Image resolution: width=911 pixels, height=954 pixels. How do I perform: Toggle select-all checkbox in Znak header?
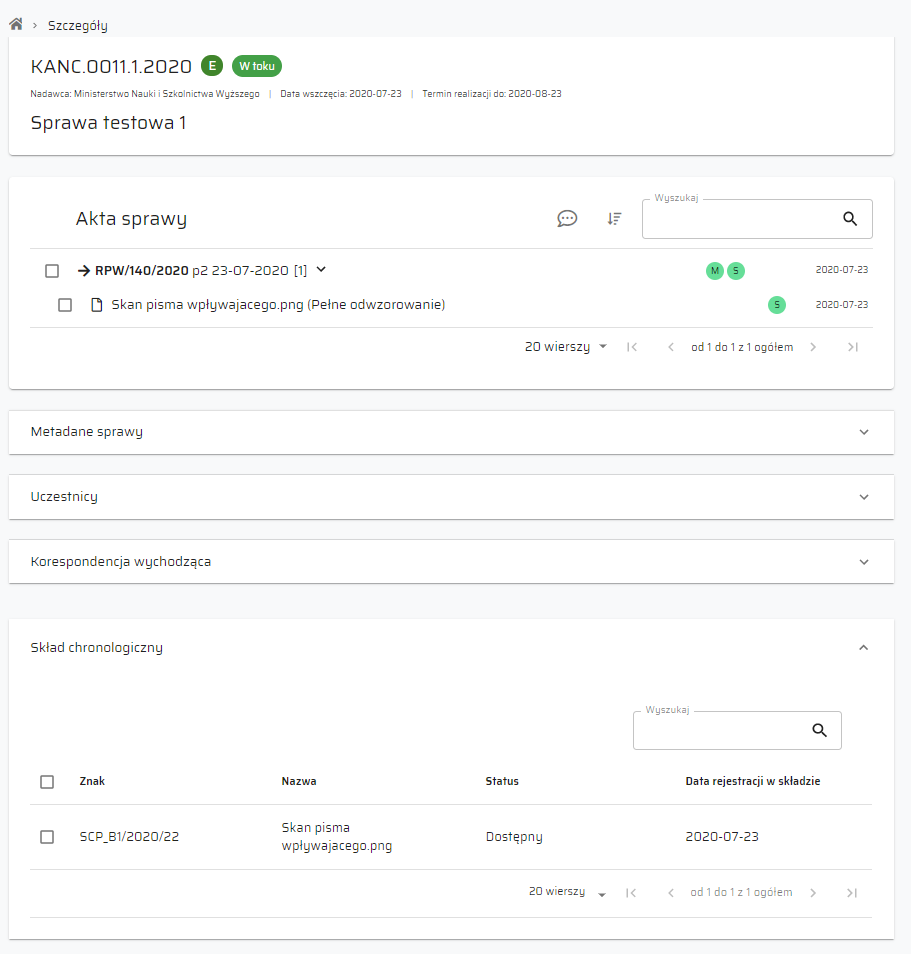47,782
